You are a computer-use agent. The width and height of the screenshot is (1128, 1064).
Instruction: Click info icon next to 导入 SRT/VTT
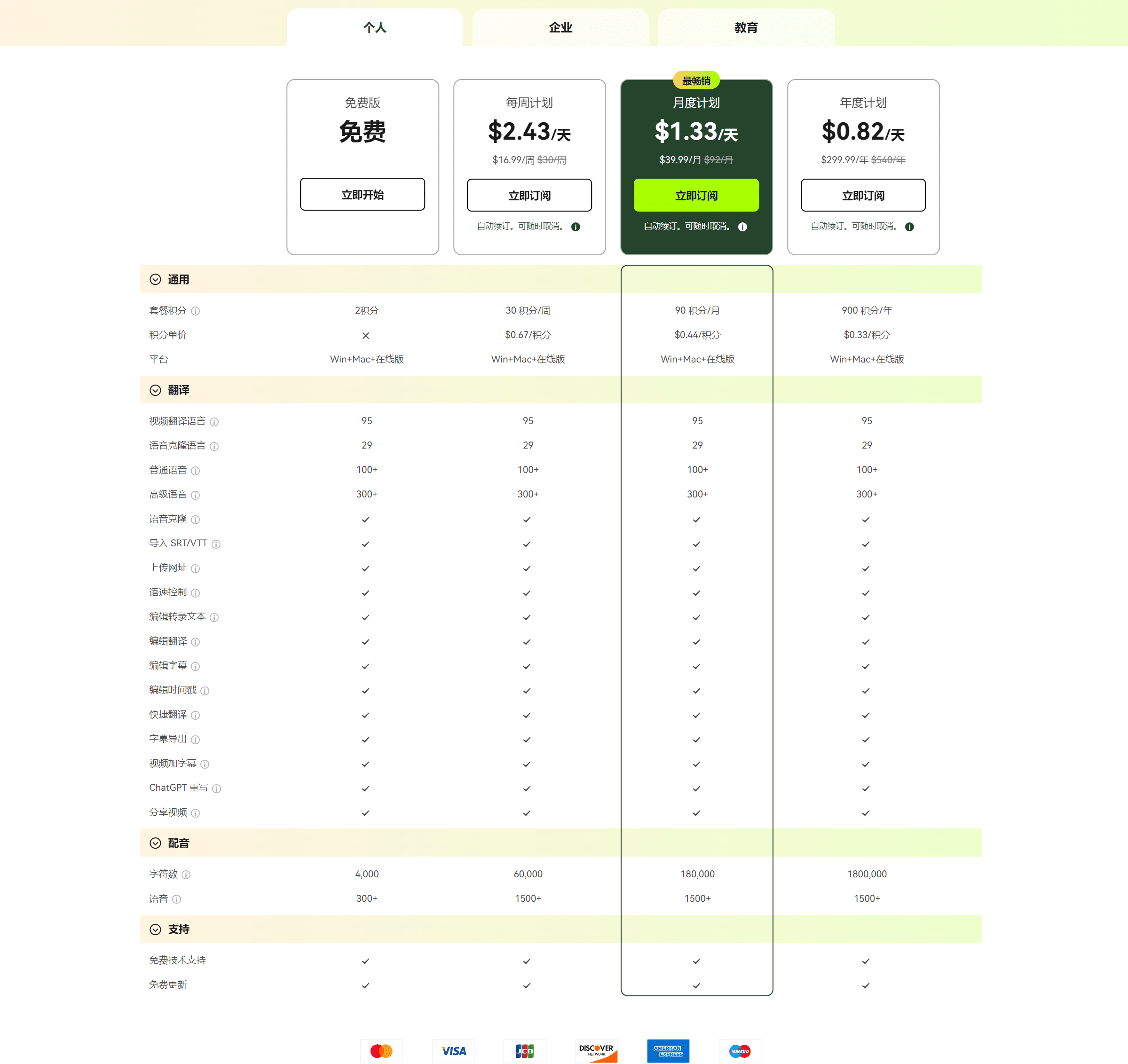[x=216, y=544]
